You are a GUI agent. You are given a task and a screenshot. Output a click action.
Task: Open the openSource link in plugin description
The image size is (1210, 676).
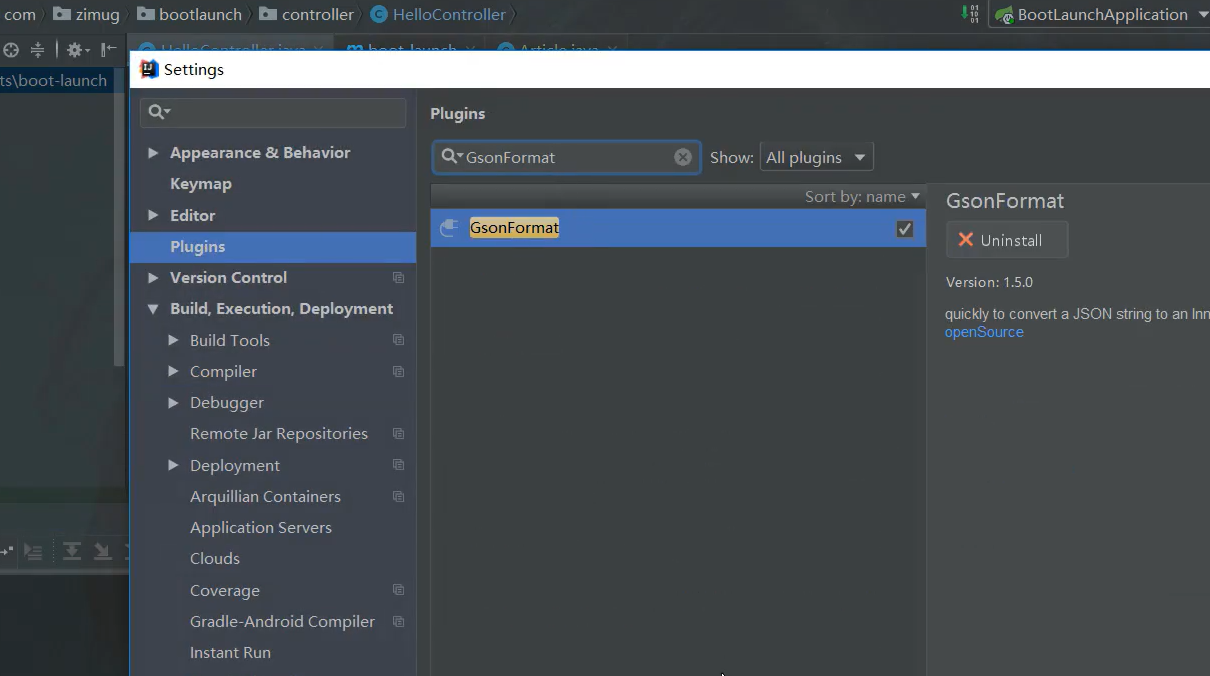click(984, 332)
